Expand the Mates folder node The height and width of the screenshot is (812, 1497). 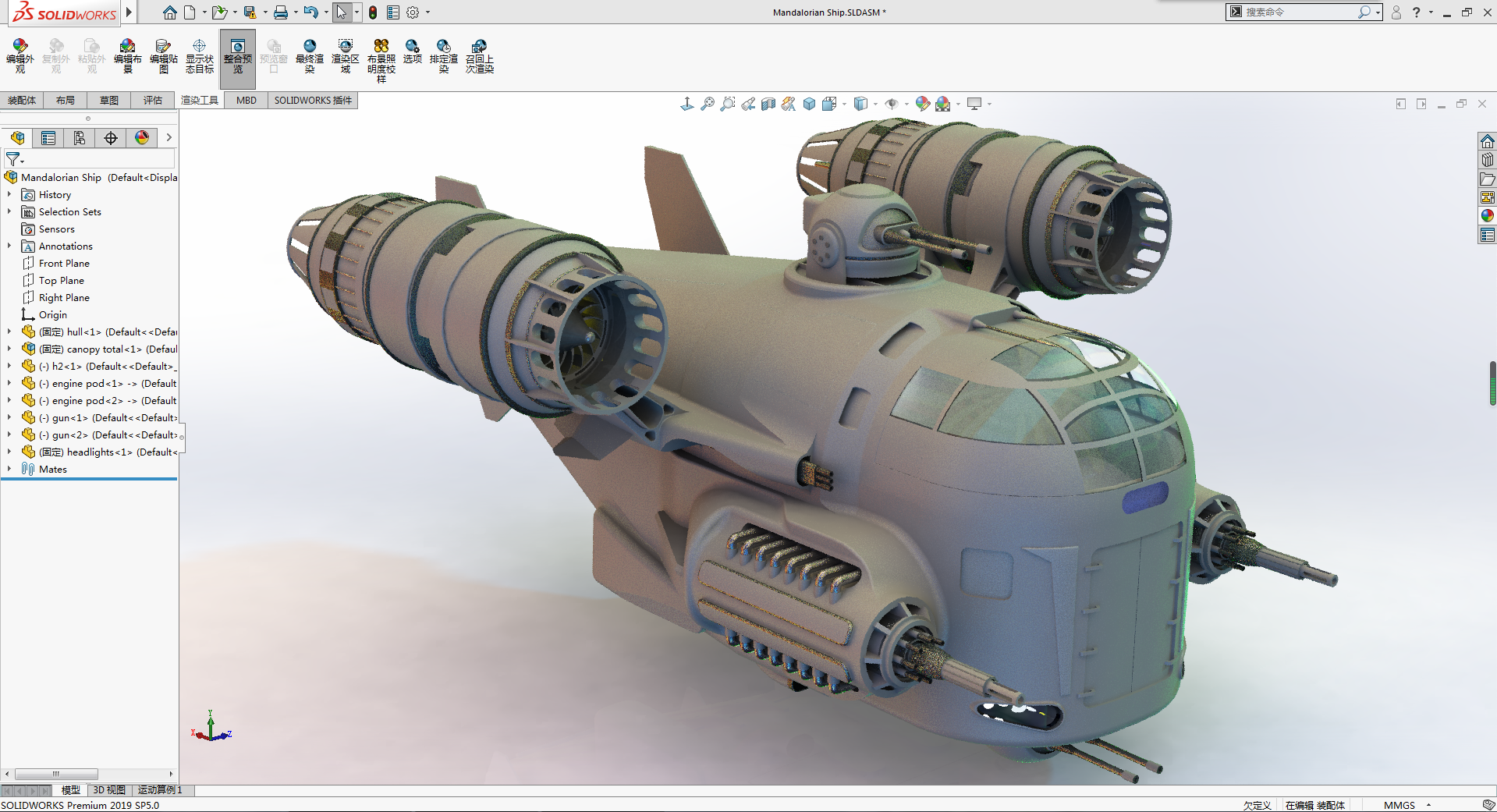(9, 469)
